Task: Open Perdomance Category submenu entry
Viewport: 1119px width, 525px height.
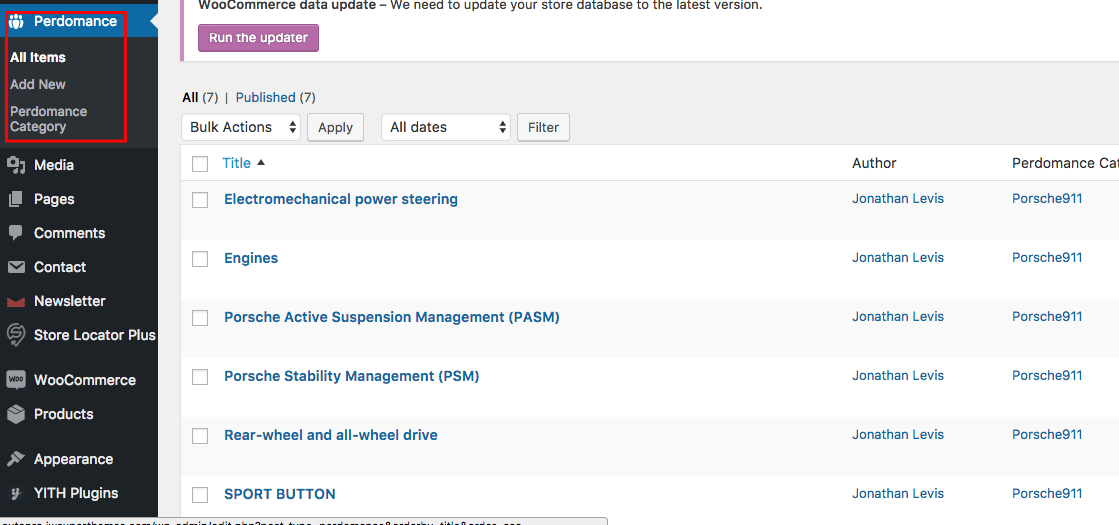Action: pos(49,119)
